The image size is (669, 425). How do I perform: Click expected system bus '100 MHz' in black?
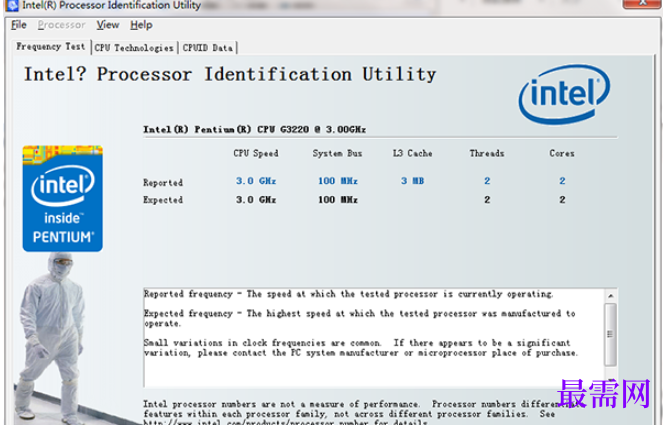[338, 200]
